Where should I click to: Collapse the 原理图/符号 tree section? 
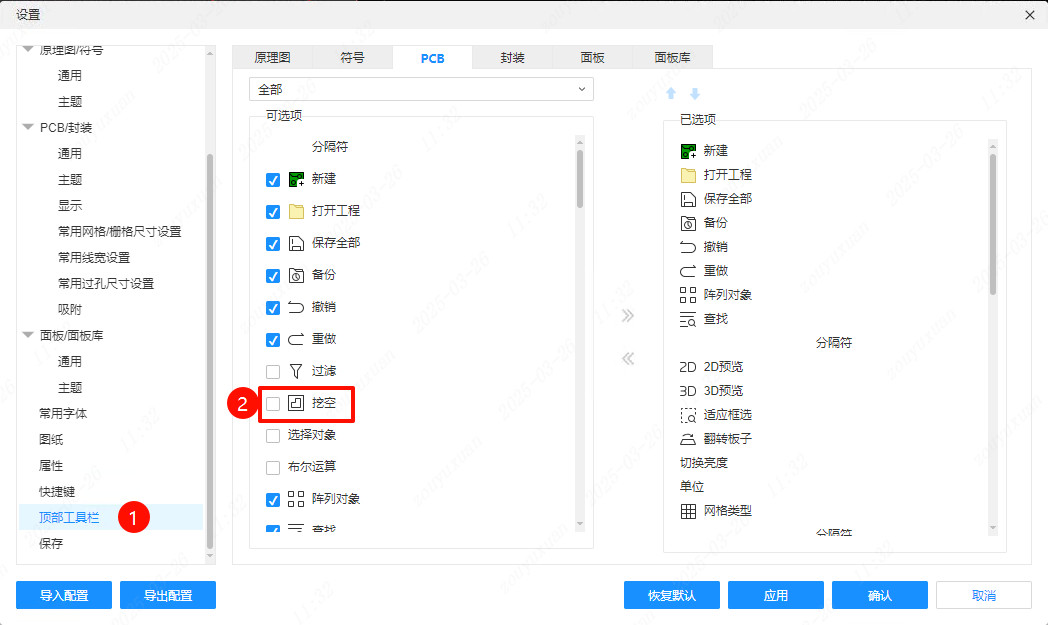coord(27,47)
